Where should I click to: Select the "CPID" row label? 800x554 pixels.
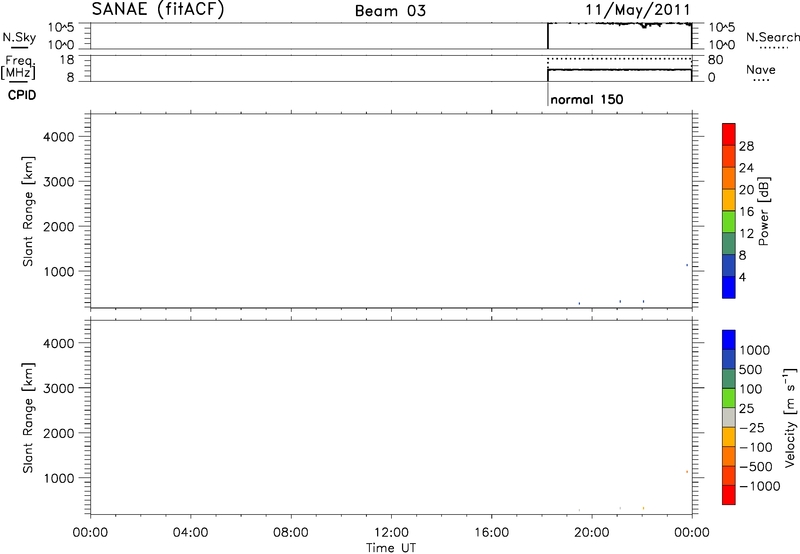(22, 95)
